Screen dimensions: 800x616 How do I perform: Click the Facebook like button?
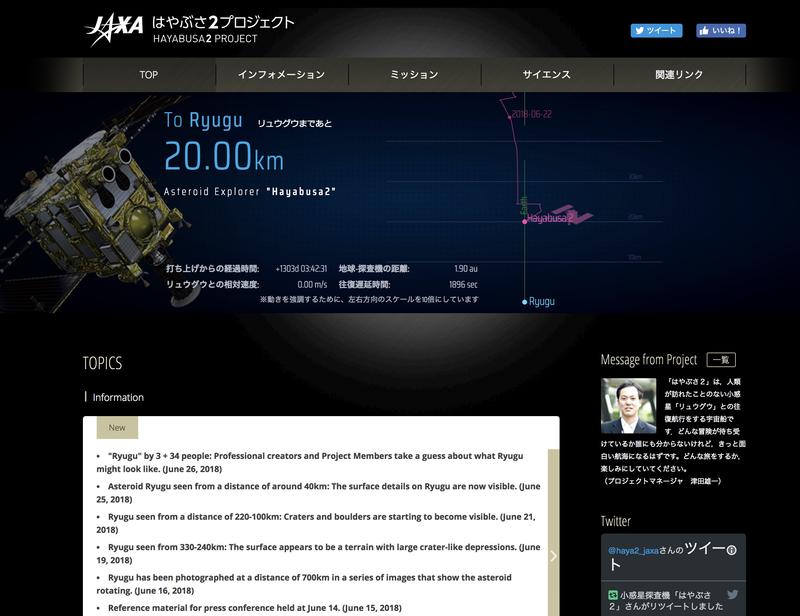tap(721, 31)
